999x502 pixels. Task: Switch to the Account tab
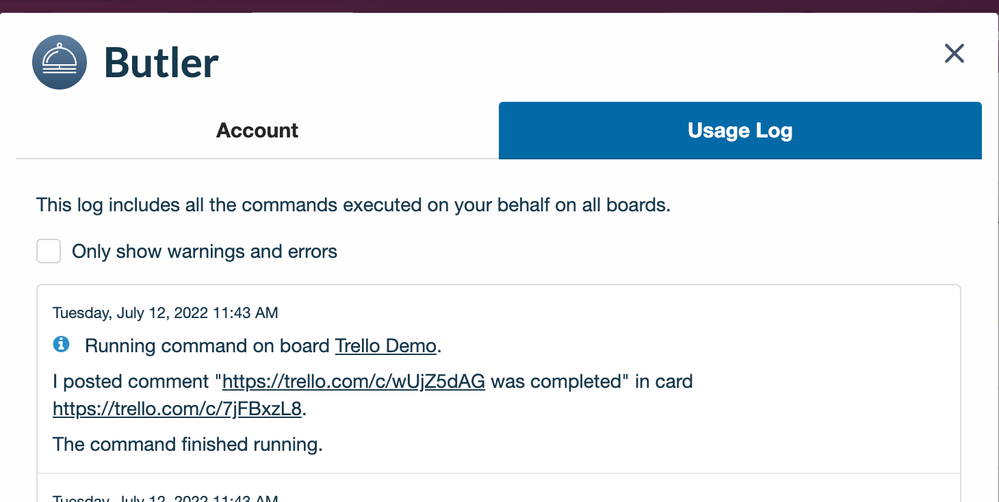[x=257, y=130]
